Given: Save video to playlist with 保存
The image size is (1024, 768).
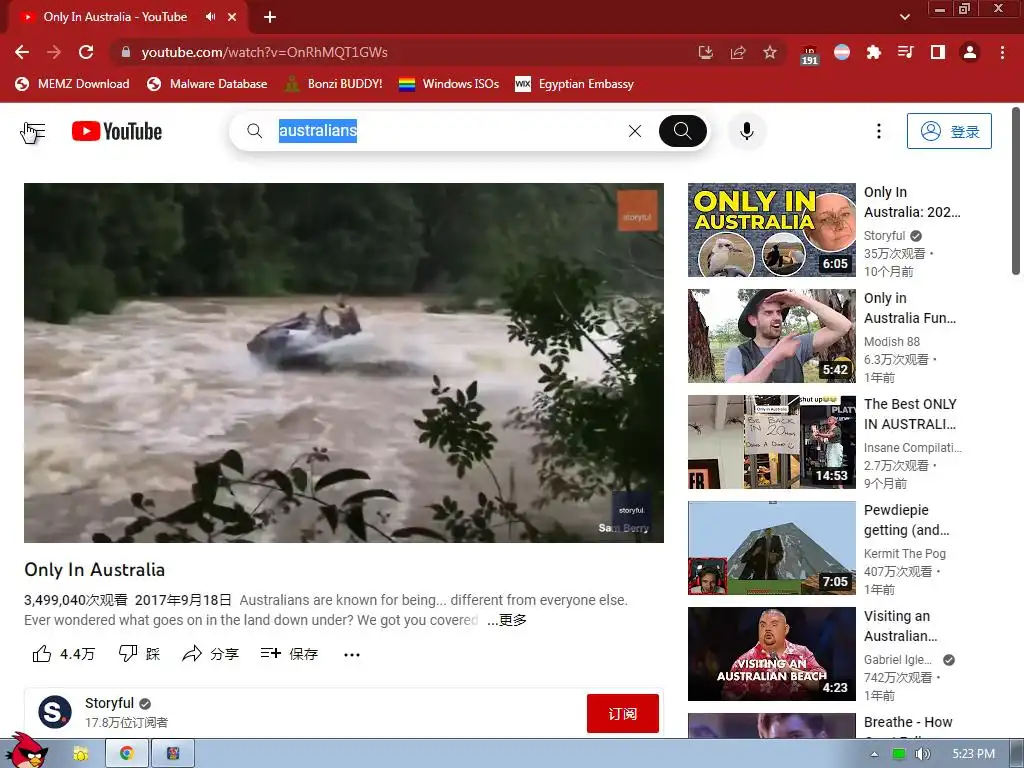Looking at the screenshot, I should coord(289,654).
